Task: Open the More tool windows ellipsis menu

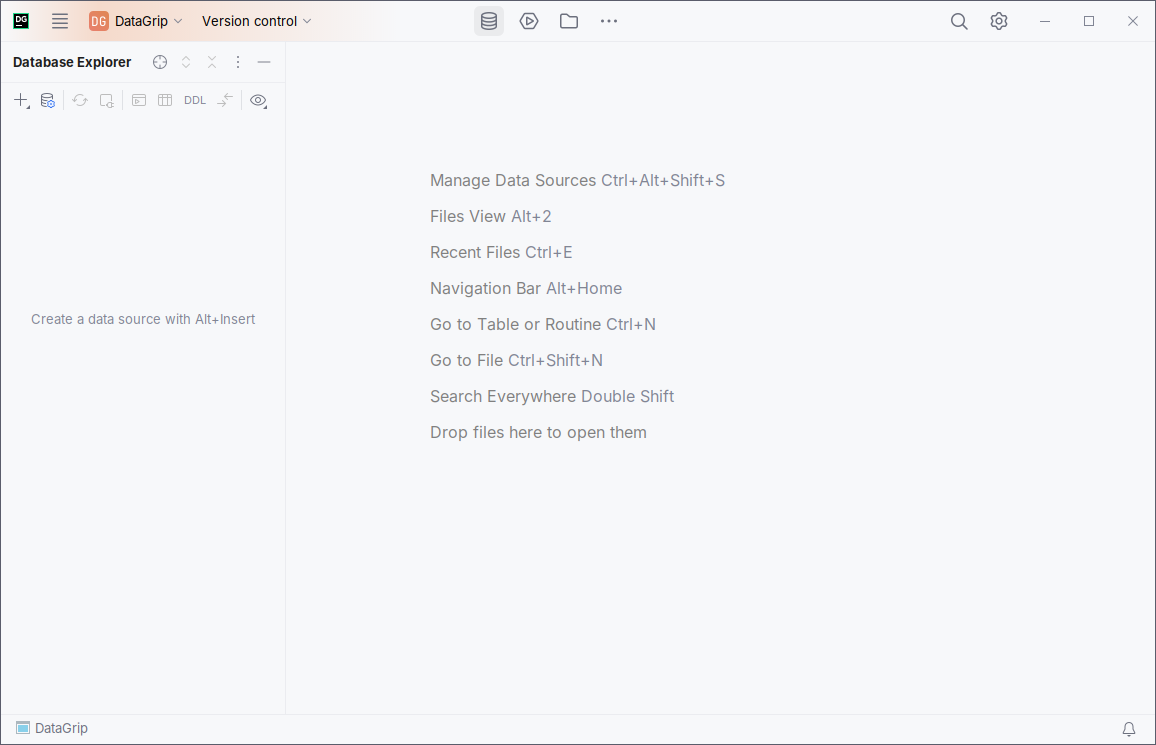Action: click(608, 20)
